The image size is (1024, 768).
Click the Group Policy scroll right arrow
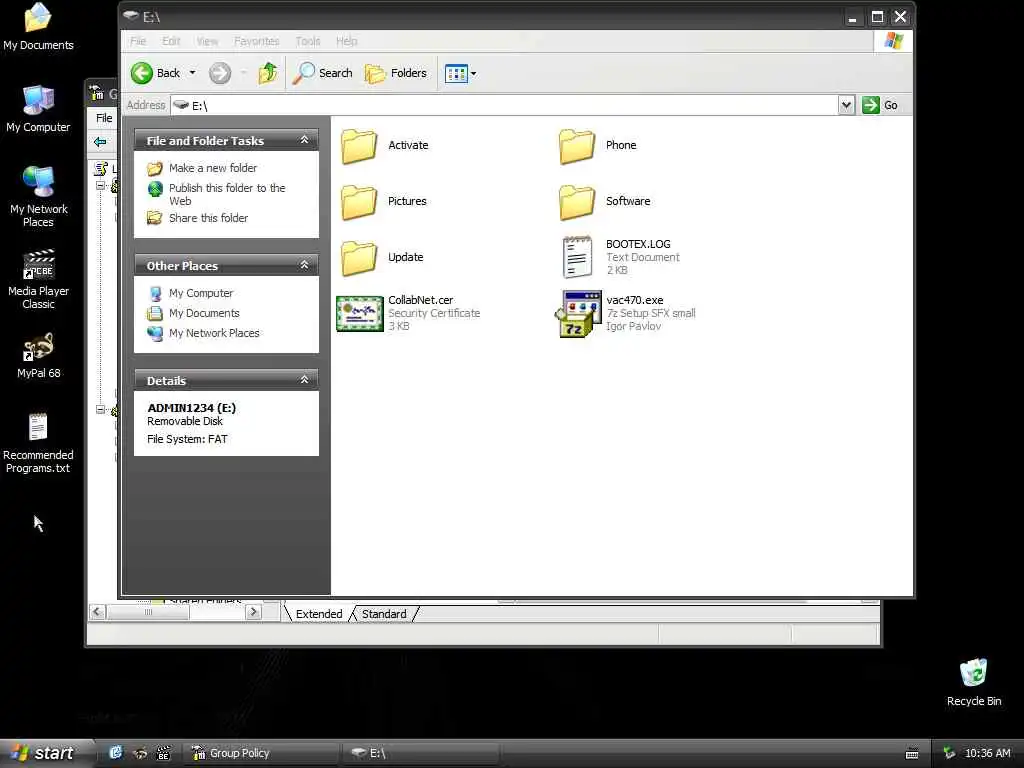coord(254,612)
